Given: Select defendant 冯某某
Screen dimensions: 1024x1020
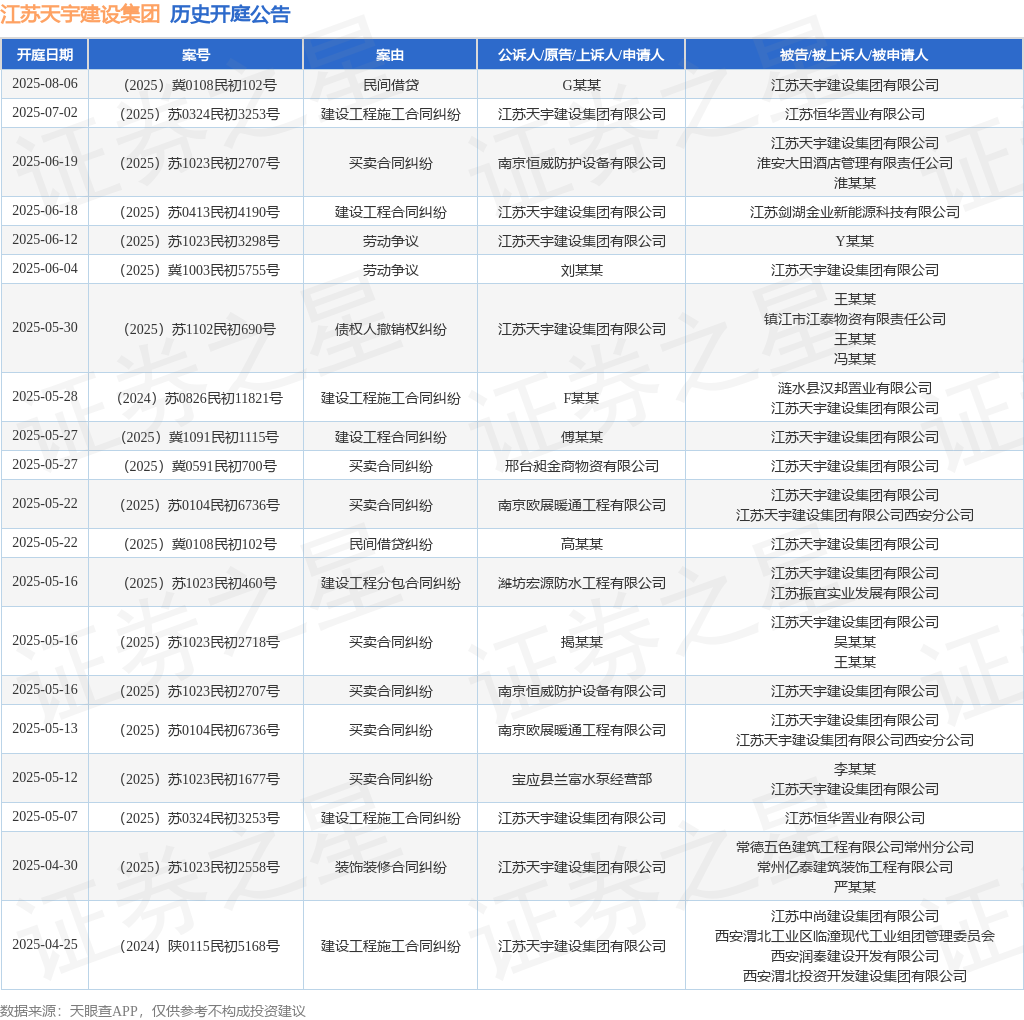Looking at the screenshot, I should (854, 359).
